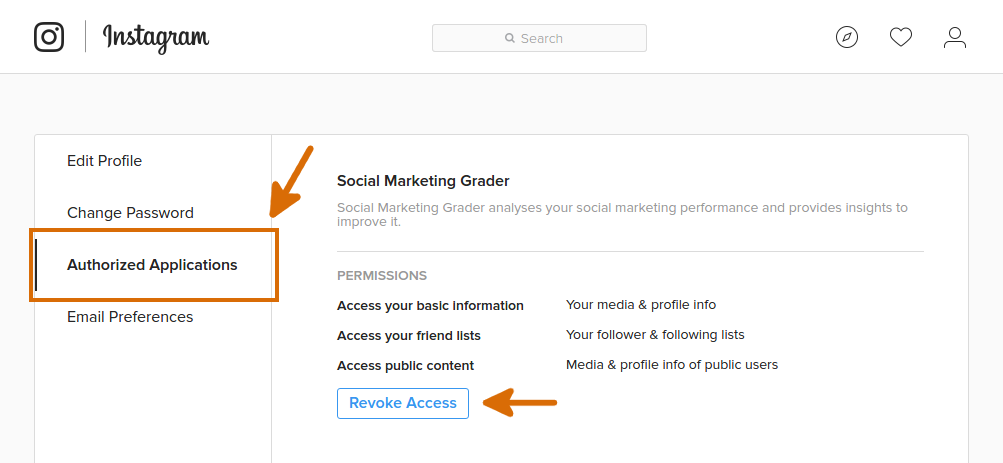Click the Instagram camera logo icon
Image resolution: width=1003 pixels, height=463 pixels.
(x=49, y=37)
